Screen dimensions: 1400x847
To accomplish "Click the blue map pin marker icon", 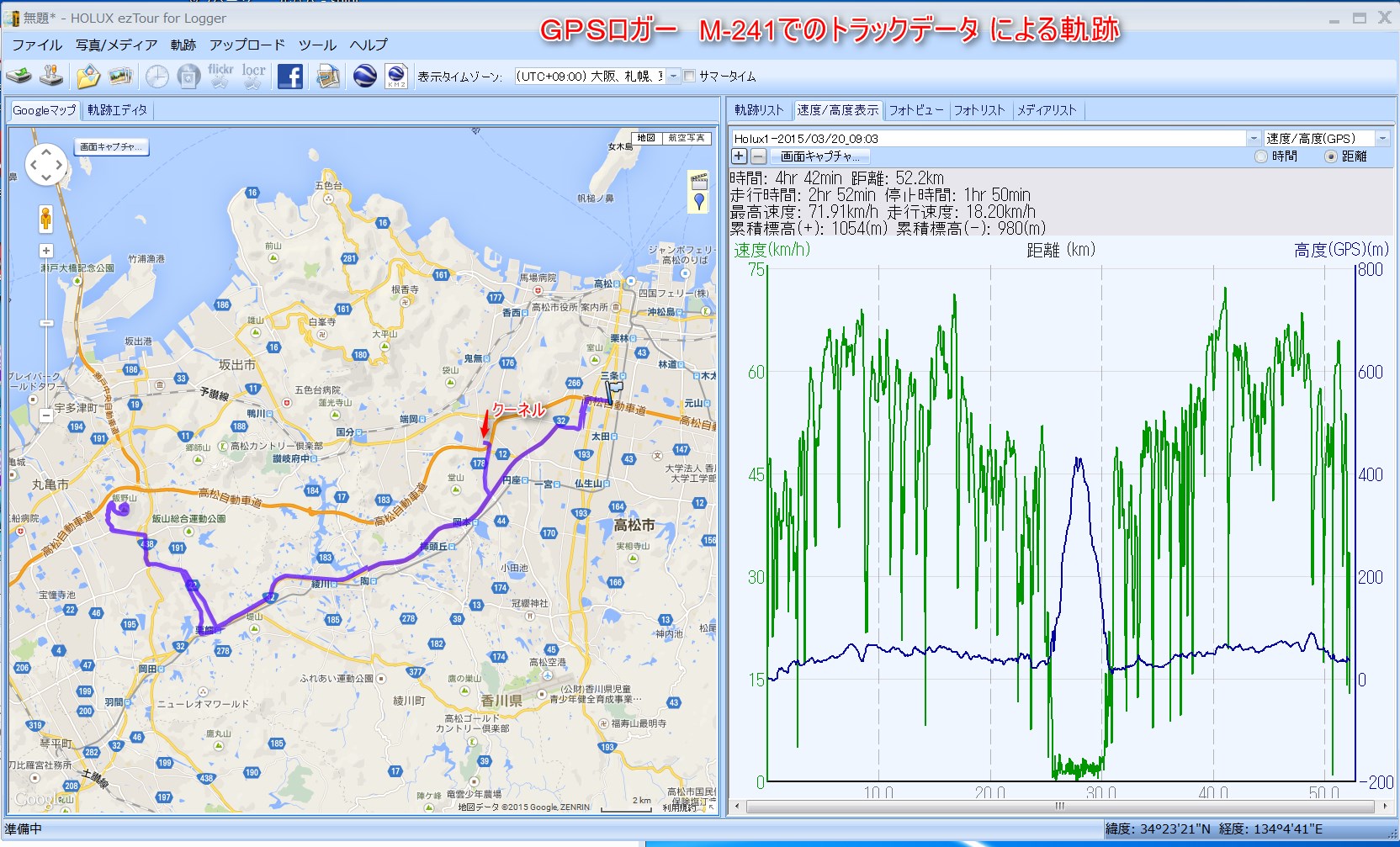I will [x=698, y=201].
